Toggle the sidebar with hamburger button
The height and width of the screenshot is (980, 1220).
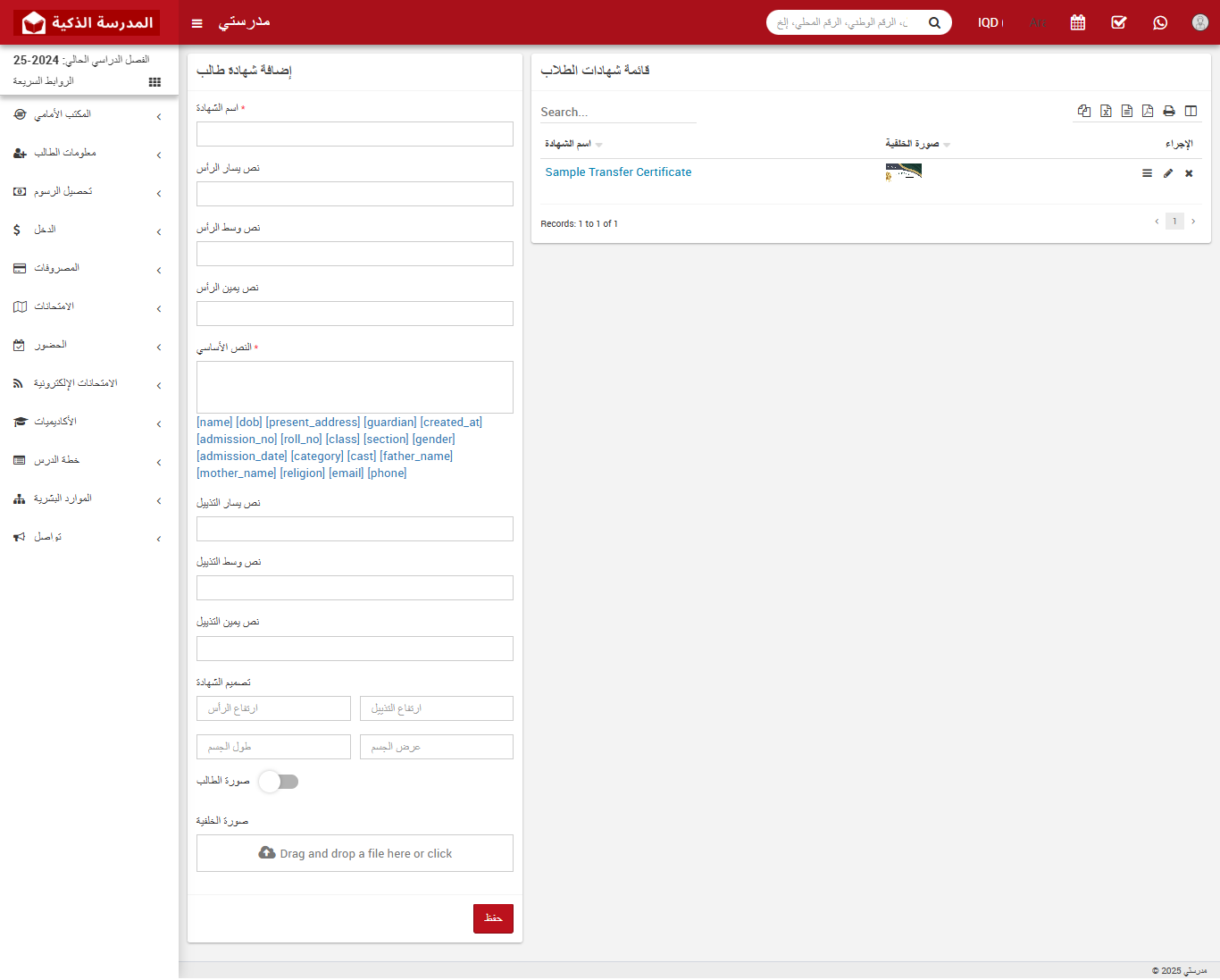click(197, 23)
